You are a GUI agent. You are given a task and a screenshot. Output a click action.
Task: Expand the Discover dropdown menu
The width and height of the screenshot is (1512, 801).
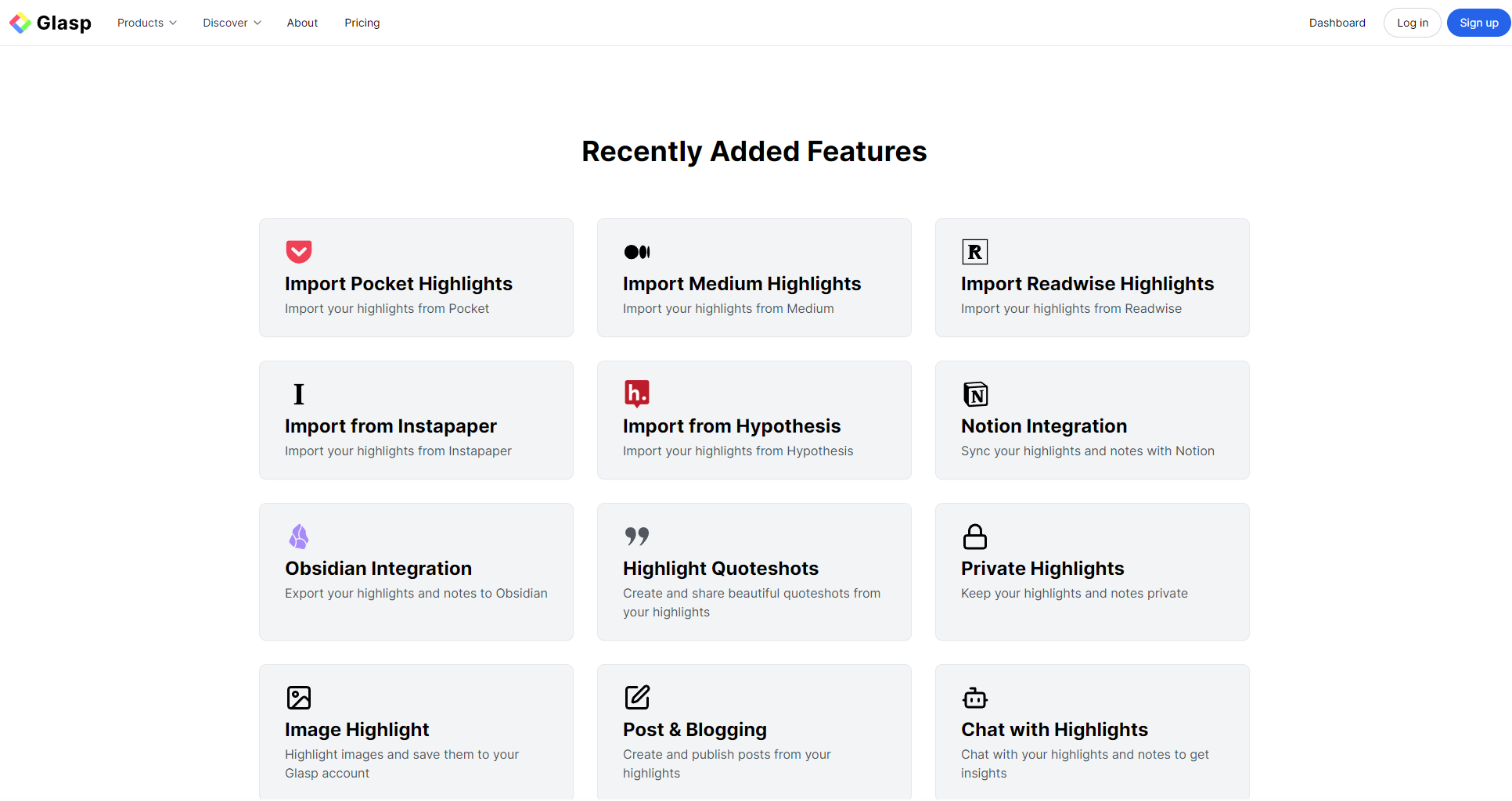click(x=232, y=23)
